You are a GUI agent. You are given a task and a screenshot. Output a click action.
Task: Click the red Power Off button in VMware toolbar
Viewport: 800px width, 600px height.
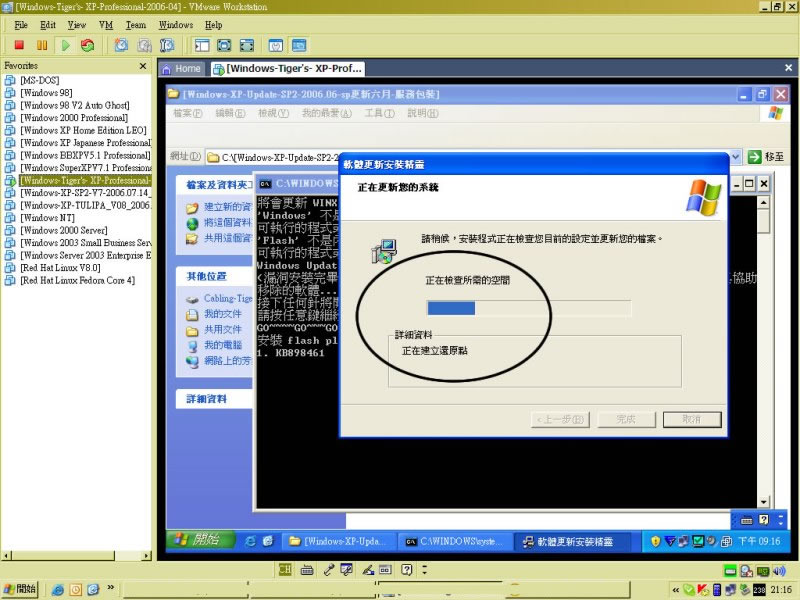coord(19,45)
